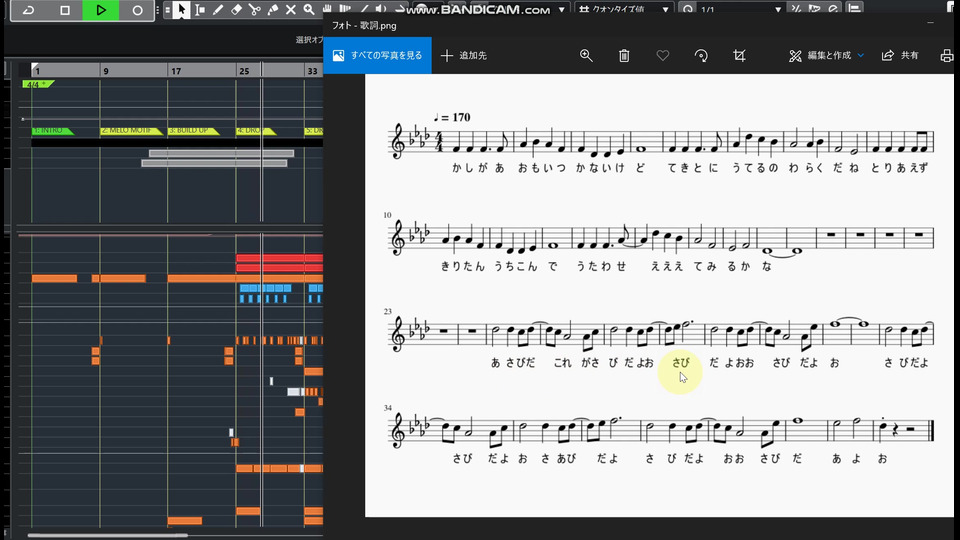
Task: Start recording with the Record circle button
Action: click(x=137, y=10)
